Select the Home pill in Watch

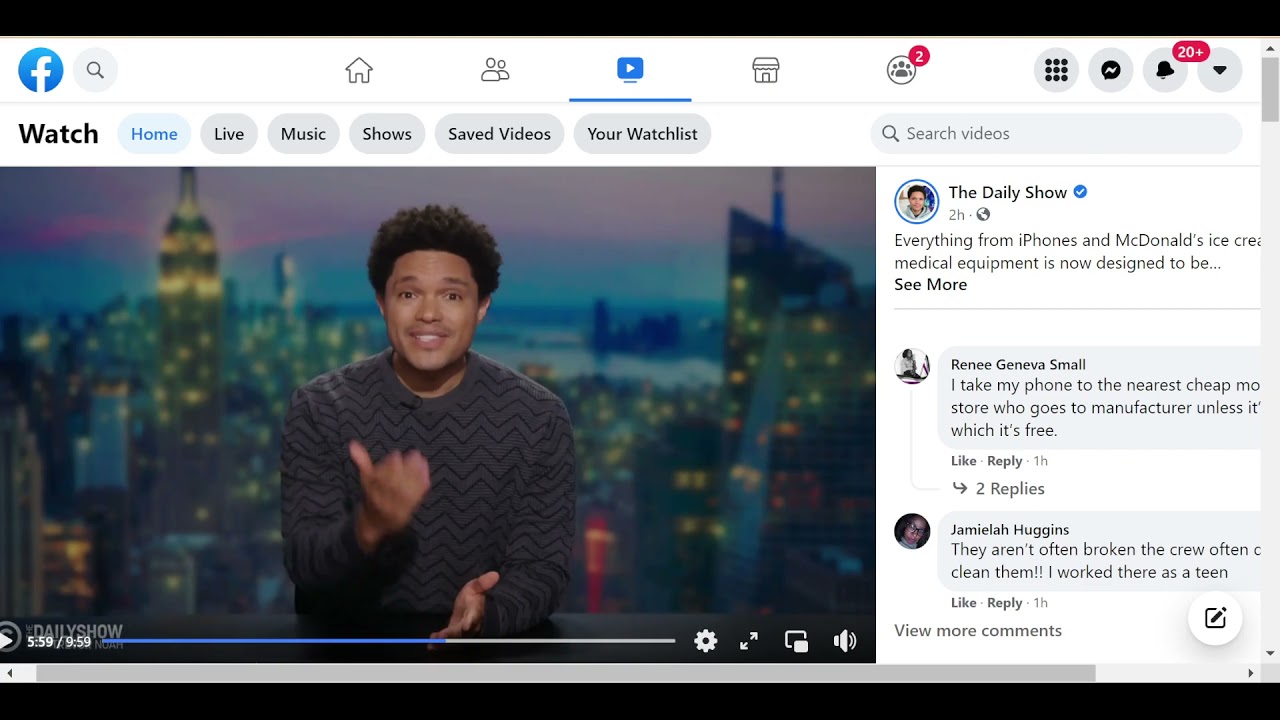[154, 134]
